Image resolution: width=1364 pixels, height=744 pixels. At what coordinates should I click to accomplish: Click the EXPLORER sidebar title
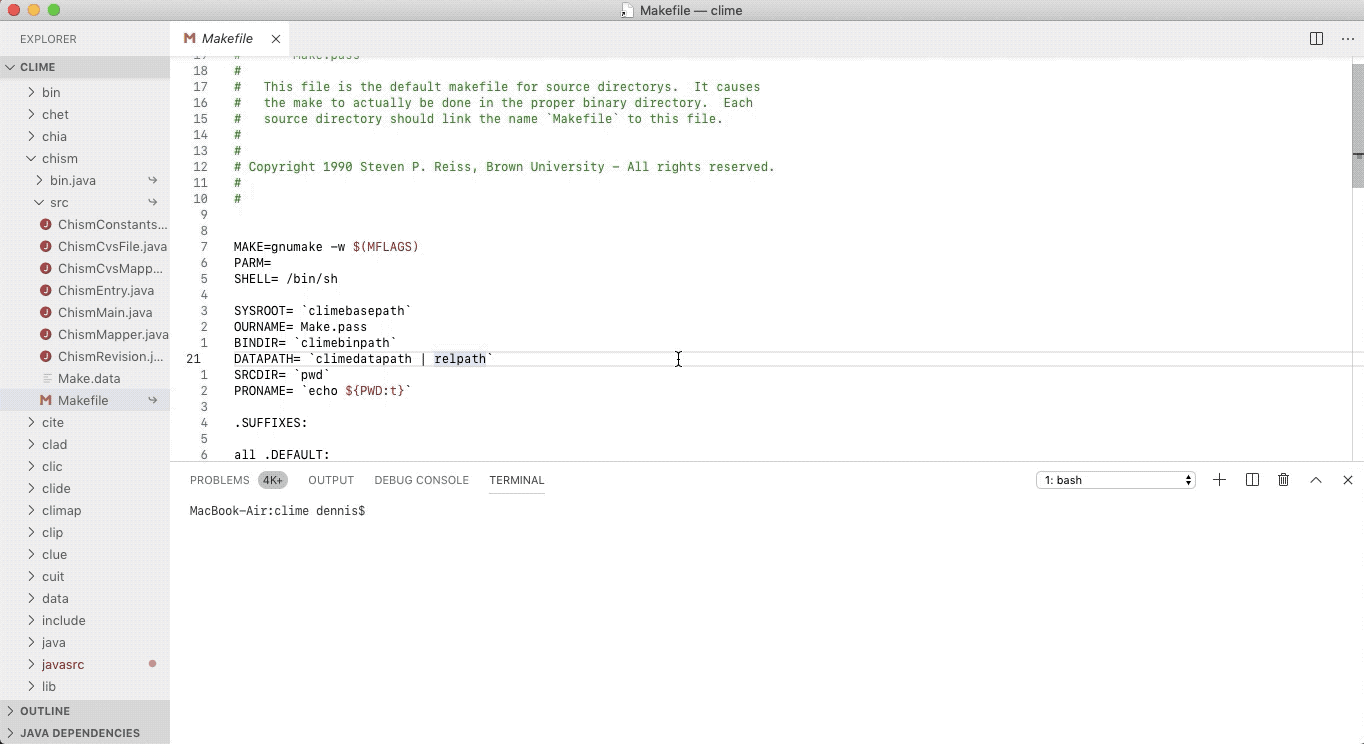point(48,39)
